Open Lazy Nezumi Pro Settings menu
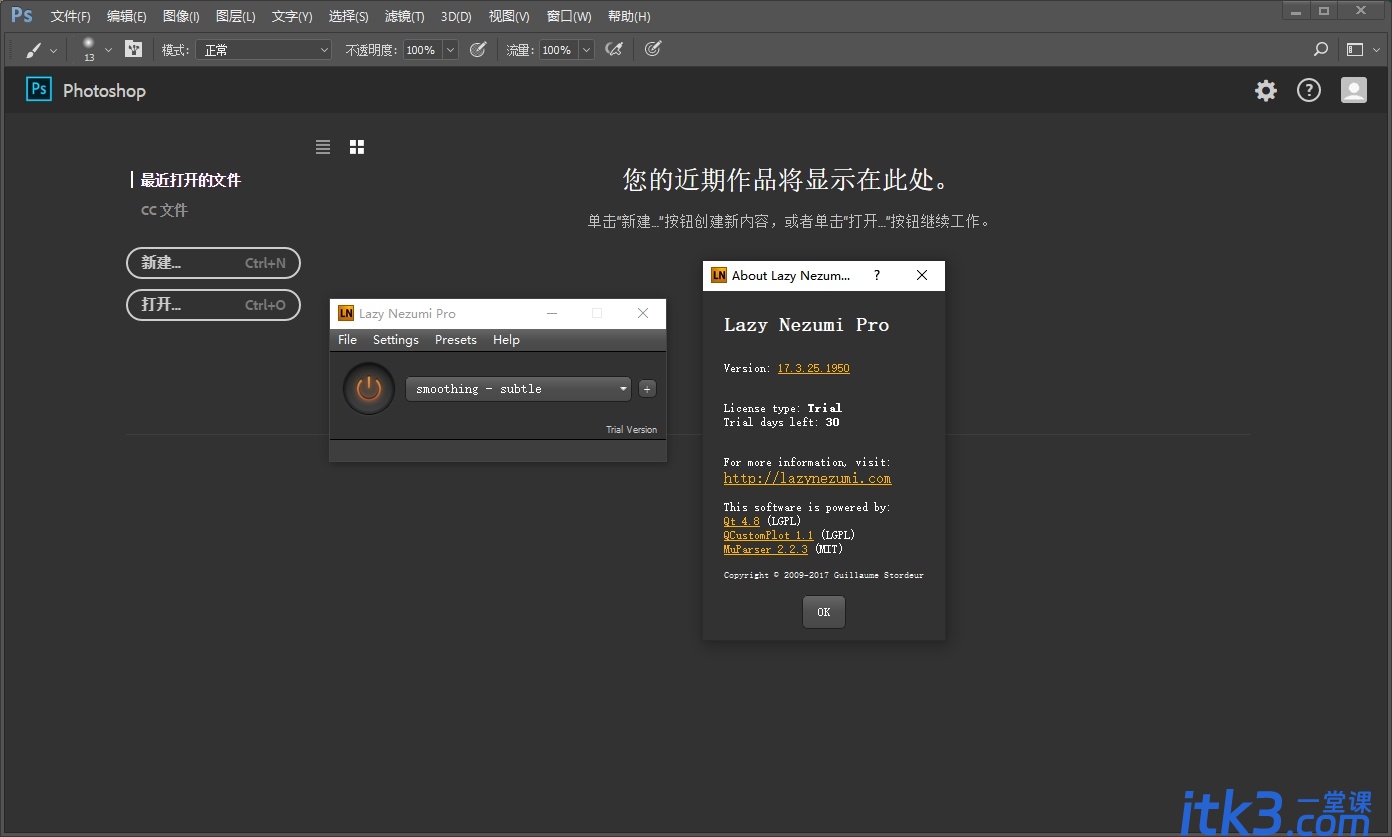The width and height of the screenshot is (1392, 837). click(396, 340)
